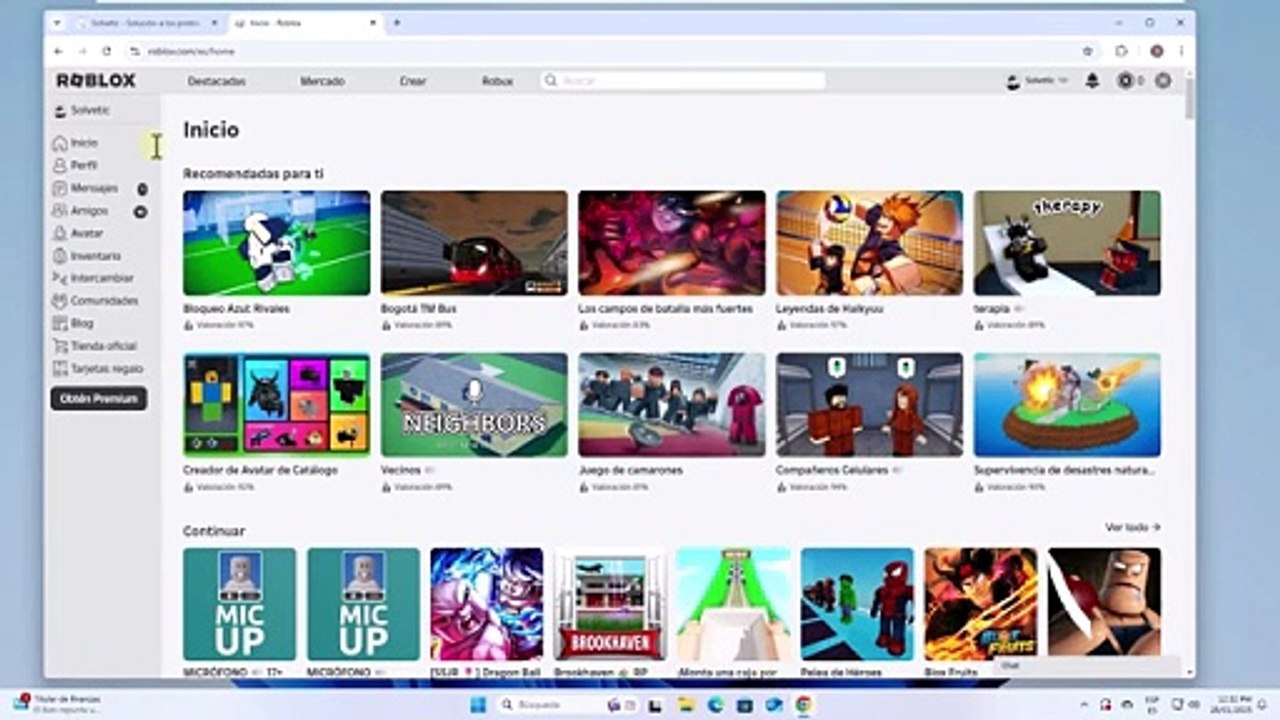Open the notifications bell in Roblox header
The image size is (1280, 720).
pos(1092,81)
